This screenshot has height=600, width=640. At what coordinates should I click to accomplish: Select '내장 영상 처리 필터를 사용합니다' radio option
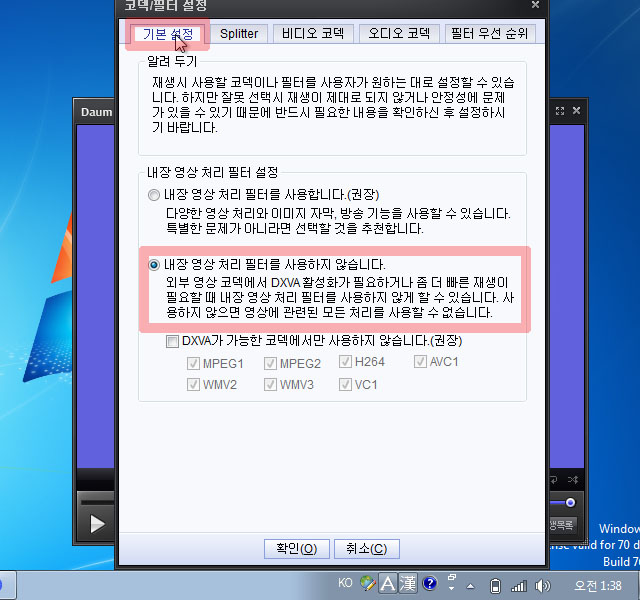tap(153, 194)
